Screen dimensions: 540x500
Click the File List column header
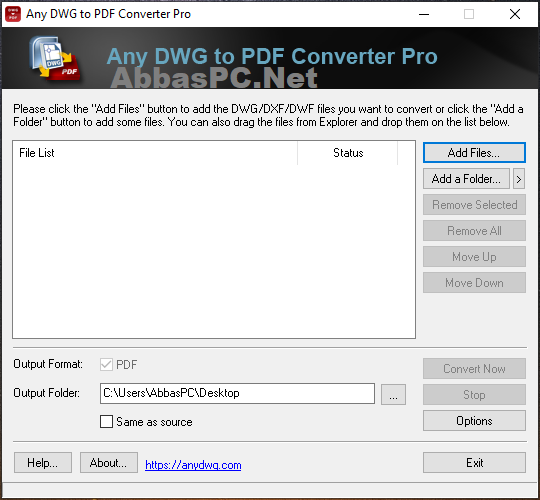155,153
